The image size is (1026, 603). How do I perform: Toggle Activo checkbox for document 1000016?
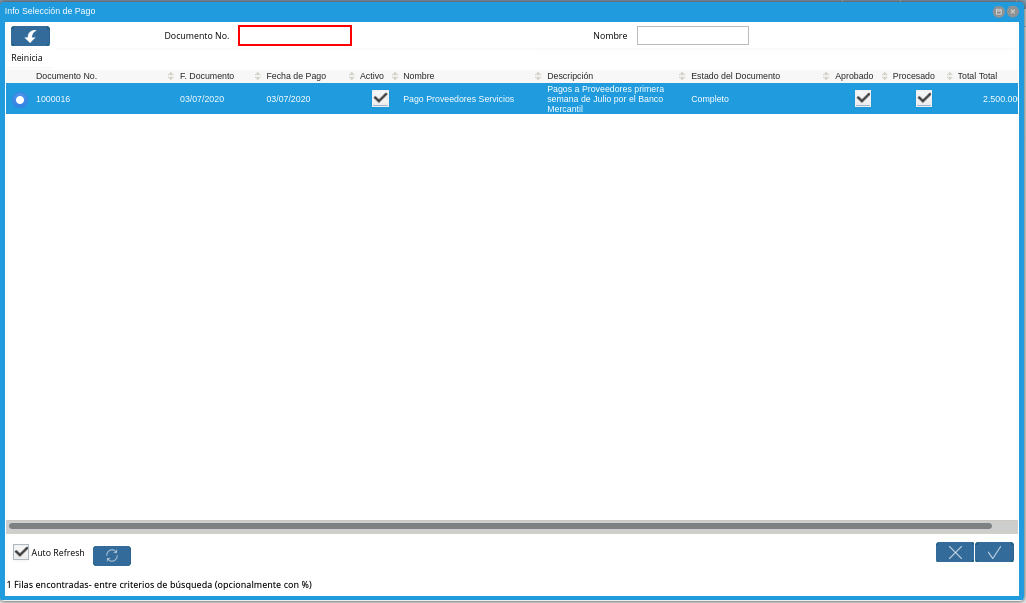[380, 98]
